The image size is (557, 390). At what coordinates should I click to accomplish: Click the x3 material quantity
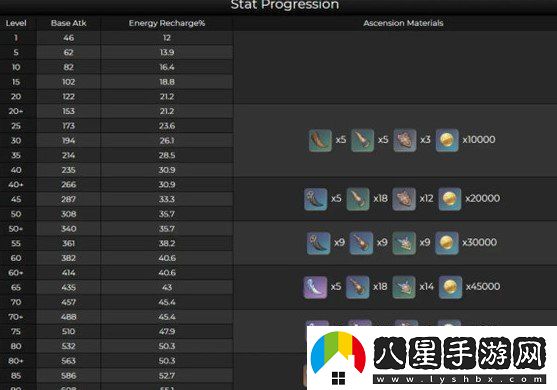pos(425,140)
